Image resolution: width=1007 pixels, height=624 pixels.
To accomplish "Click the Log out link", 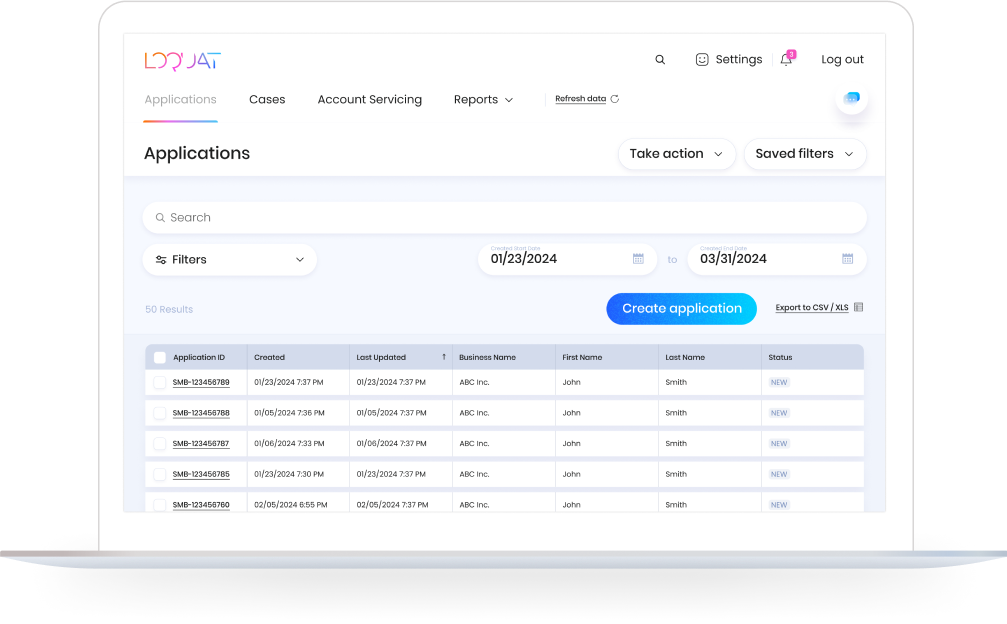I will 842,60.
